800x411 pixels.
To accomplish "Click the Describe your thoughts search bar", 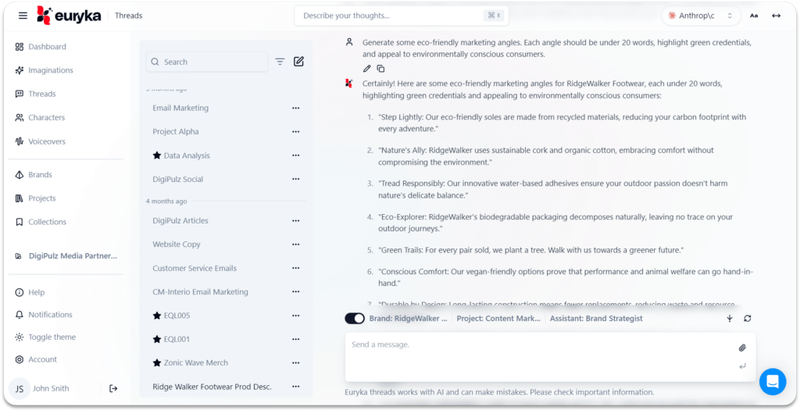I will [x=401, y=16].
